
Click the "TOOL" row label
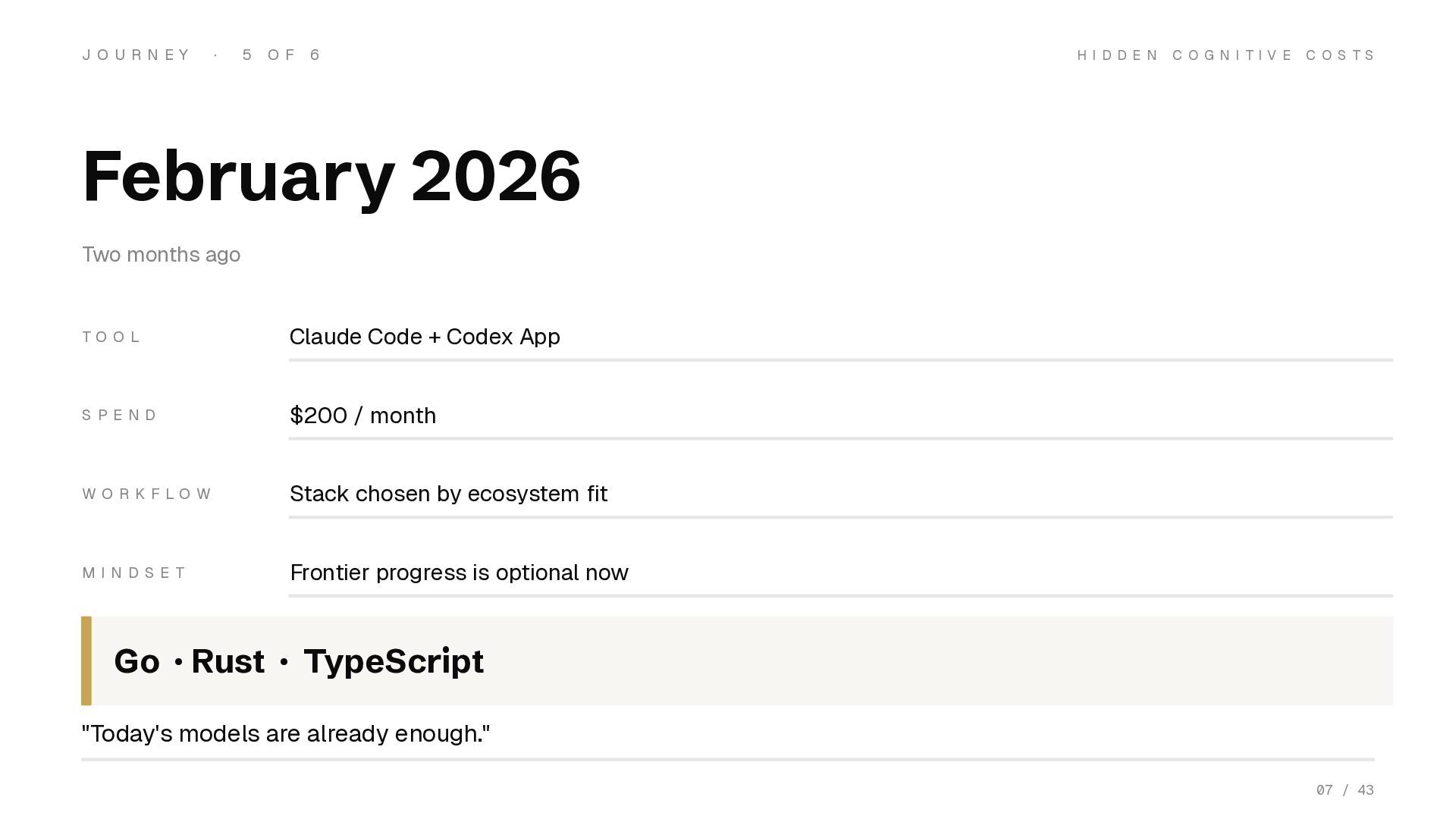click(111, 337)
